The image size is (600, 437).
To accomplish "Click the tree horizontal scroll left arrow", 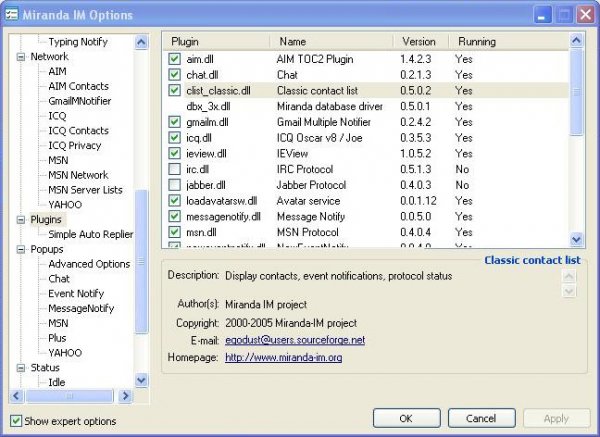I will 16,396.
